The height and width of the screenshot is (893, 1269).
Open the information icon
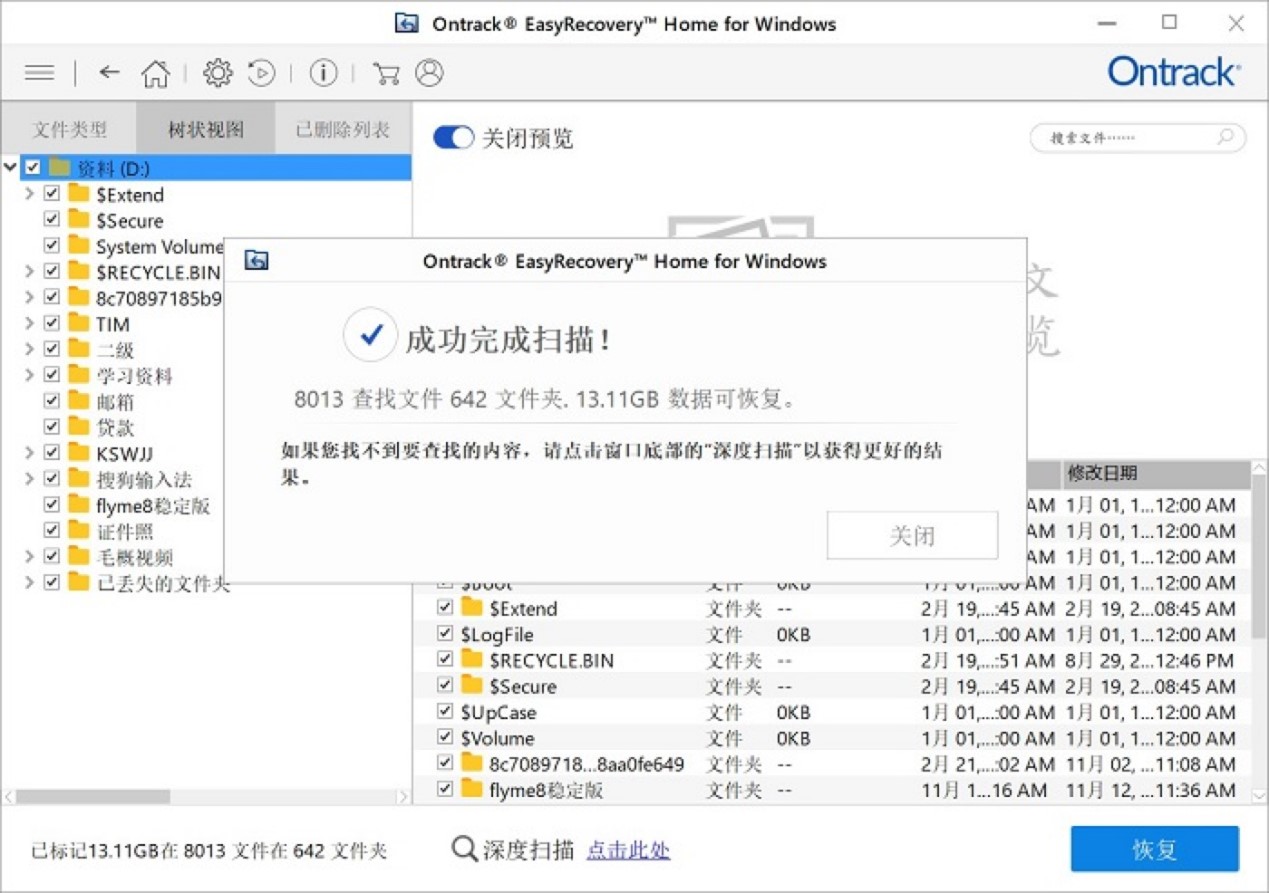(323, 72)
